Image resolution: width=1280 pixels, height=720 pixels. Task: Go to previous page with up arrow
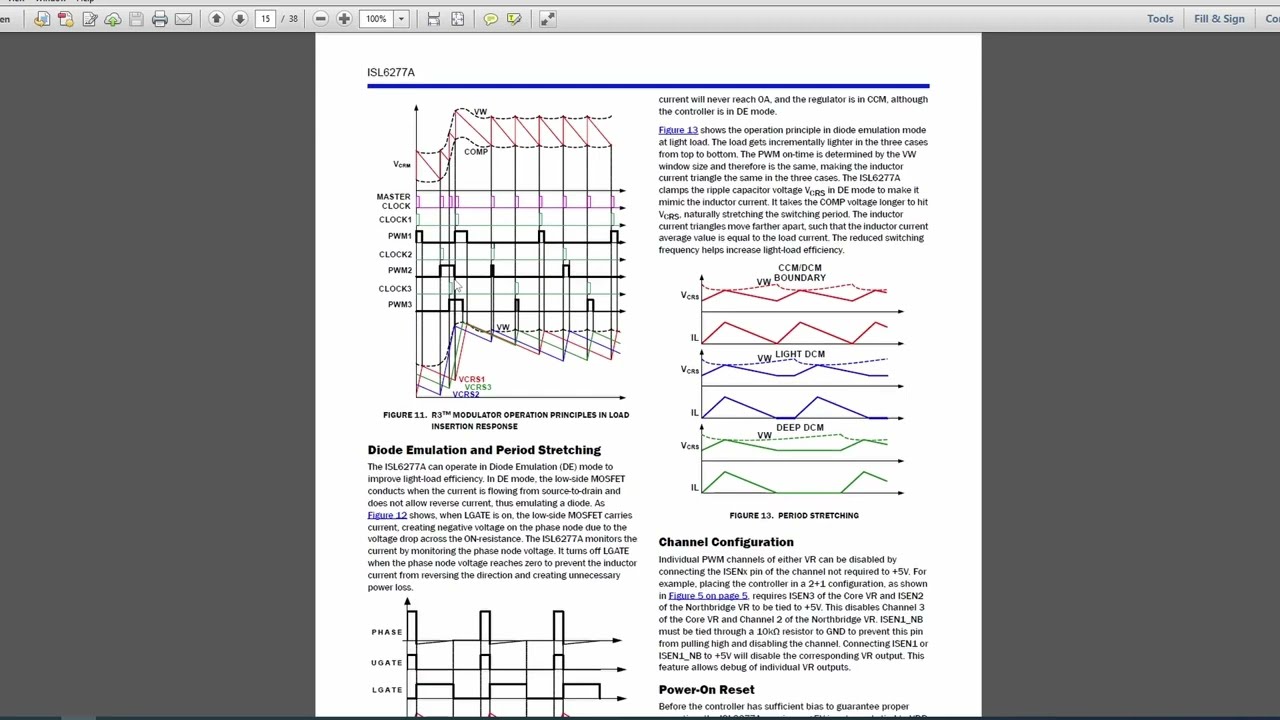[x=216, y=19]
